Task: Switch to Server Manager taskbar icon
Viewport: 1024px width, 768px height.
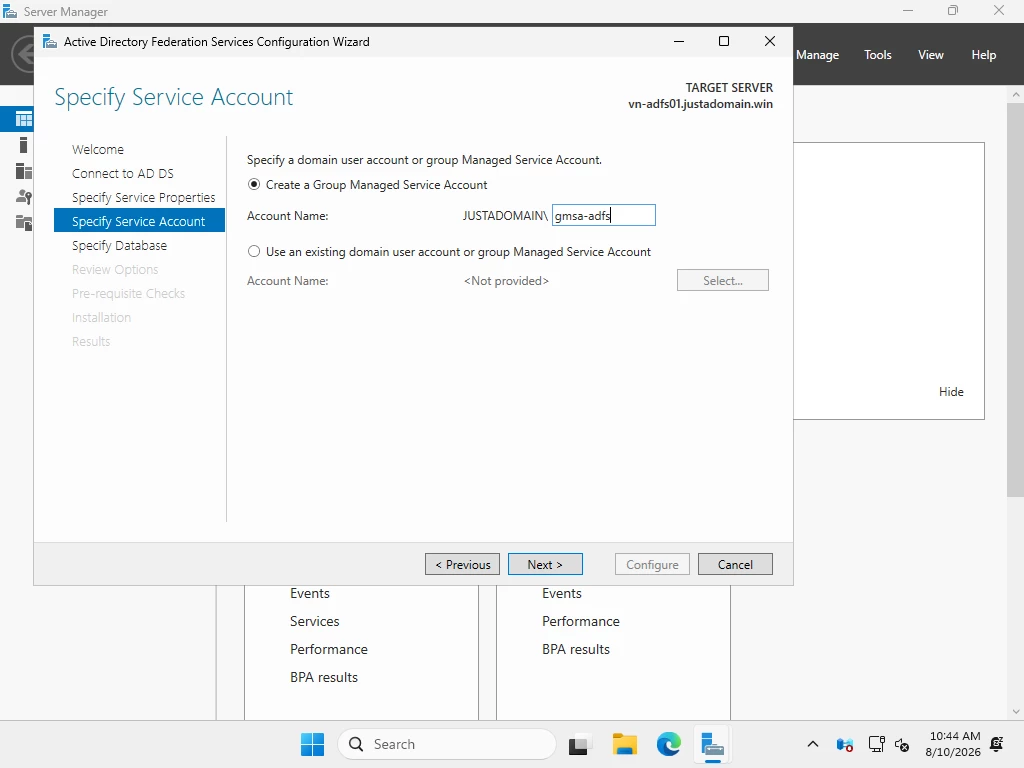Action: point(712,744)
